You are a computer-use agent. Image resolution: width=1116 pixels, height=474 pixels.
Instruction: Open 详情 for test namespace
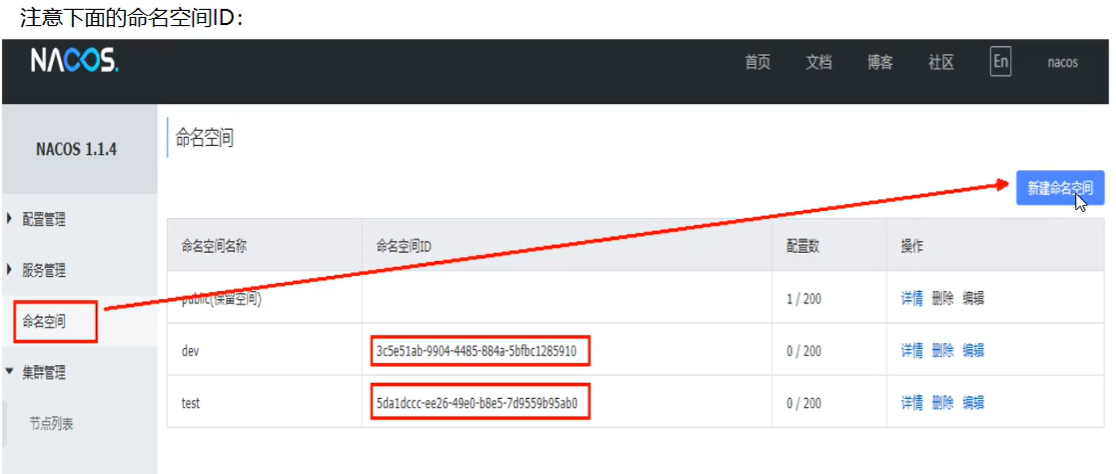click(912, 403)
